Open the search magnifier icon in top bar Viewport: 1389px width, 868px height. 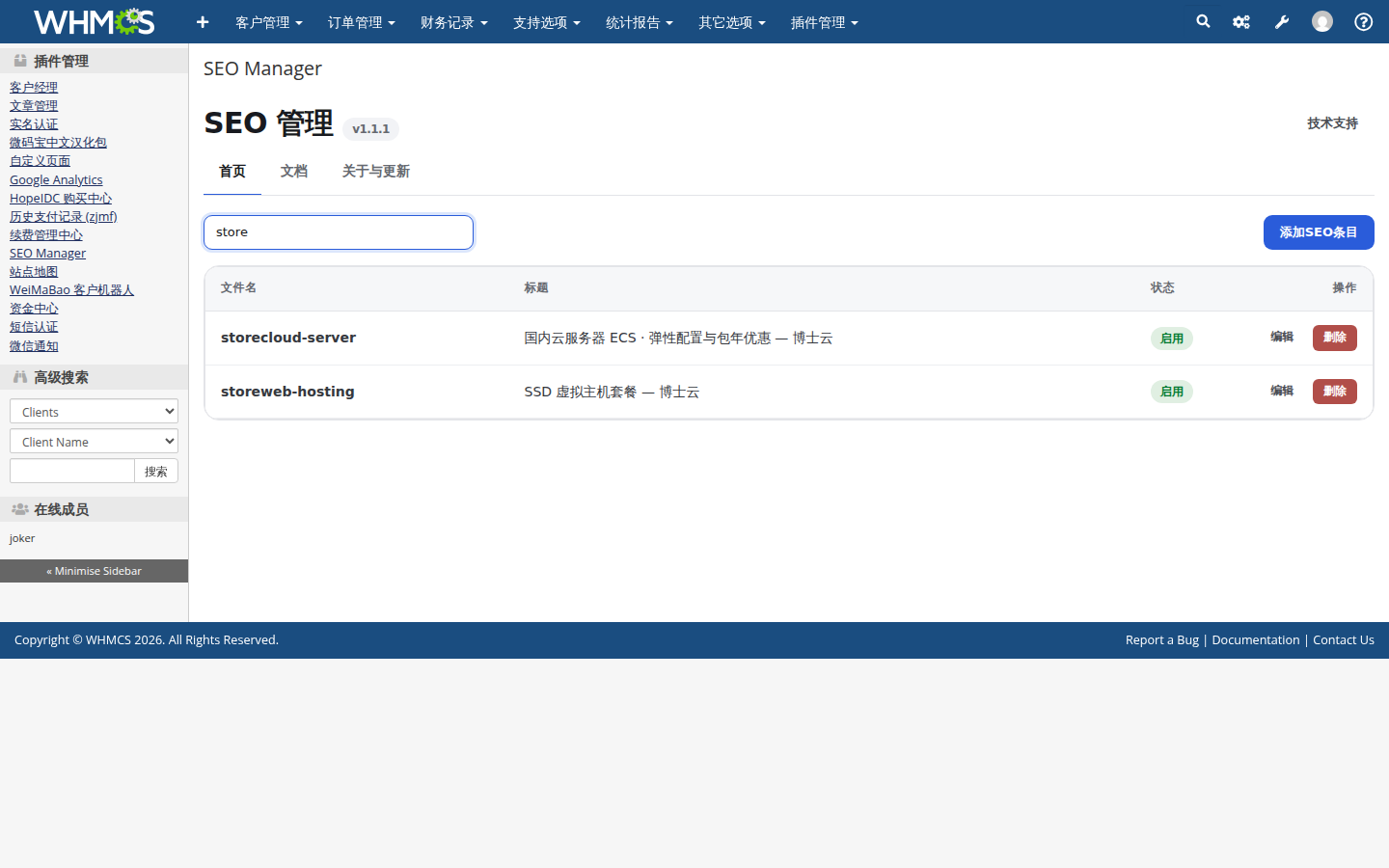1203,21
